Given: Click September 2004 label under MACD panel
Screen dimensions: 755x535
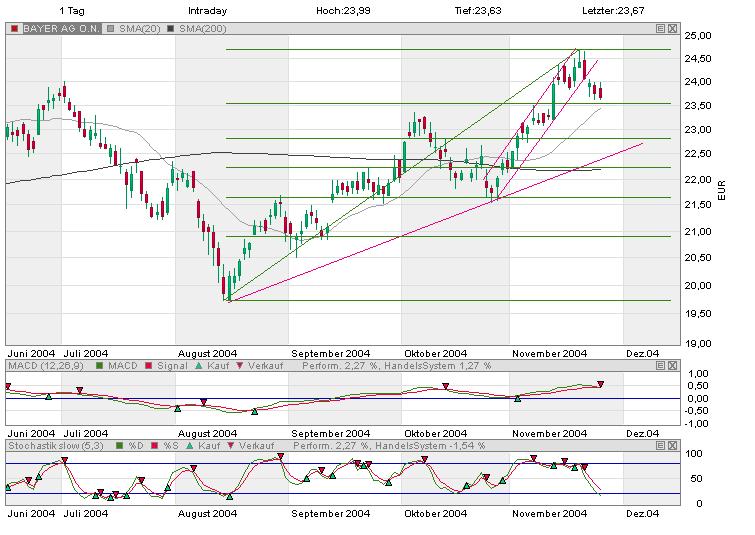Looking at the screenshot, I should [x=330, y=433].
